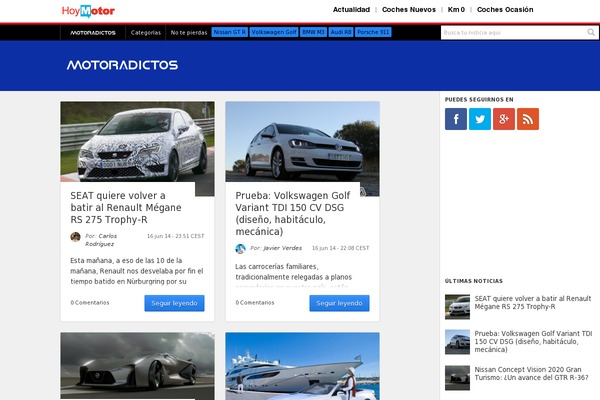Open the Km 0 menu

point(456,10)
